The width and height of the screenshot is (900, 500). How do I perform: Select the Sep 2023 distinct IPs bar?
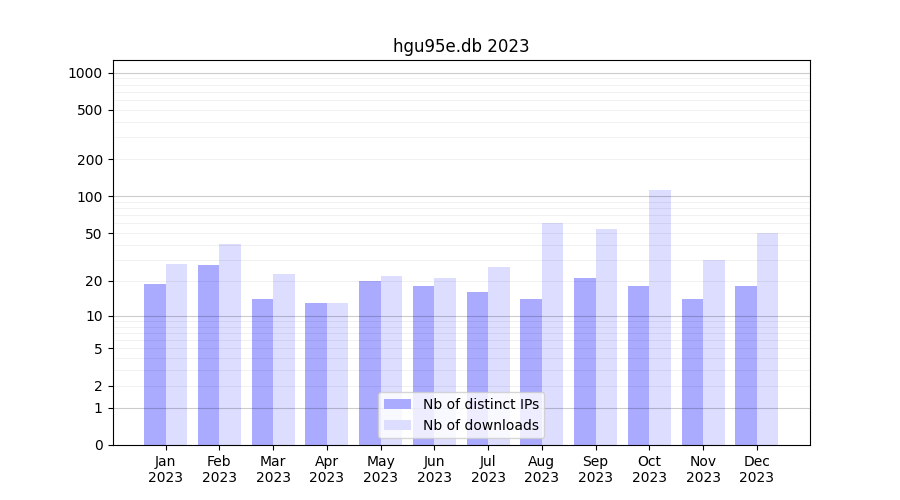[585, 361]
